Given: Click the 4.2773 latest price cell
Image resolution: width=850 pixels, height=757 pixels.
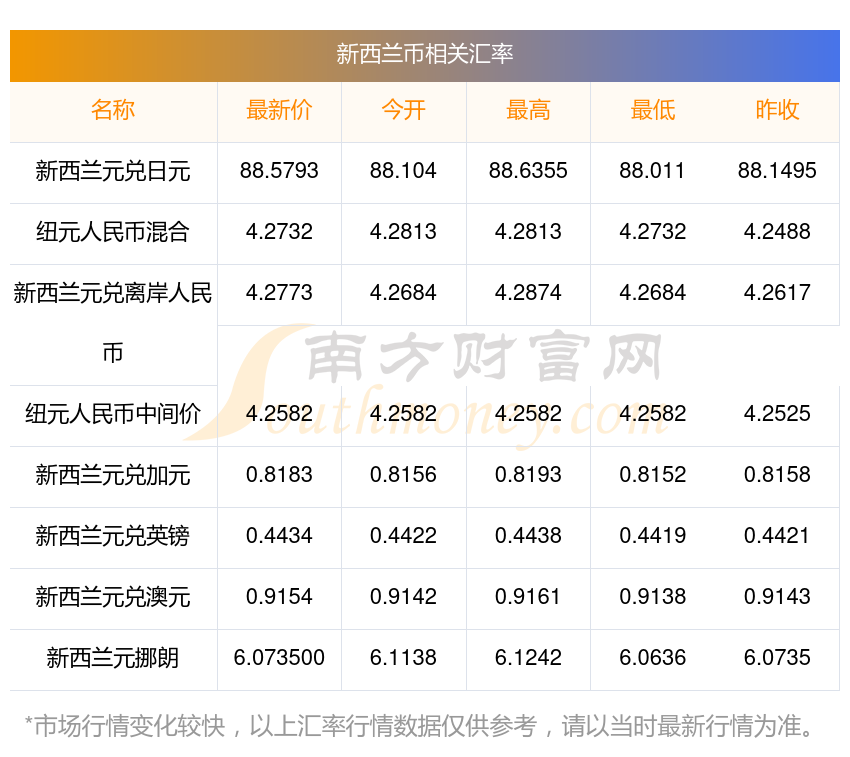Looking at the screenshot, I should [279, 293].
